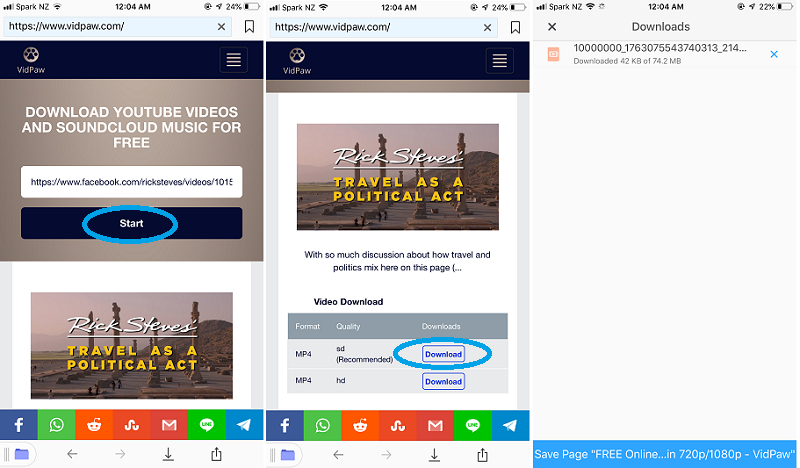Tap Save Page FREE Online banner
The image size is (800, 468).
pyautogui.click(x=665, y=454)
